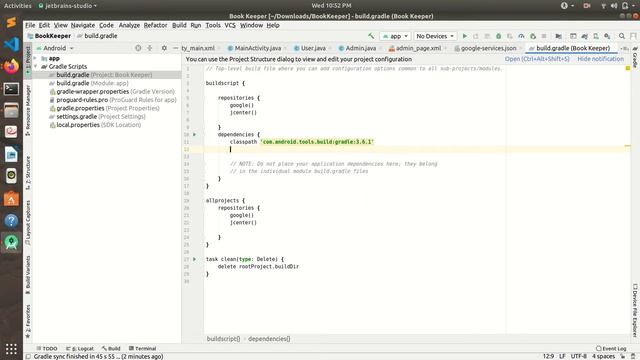
Task: Click Apply Changes and Restart Activity icon
Action: 476,36
